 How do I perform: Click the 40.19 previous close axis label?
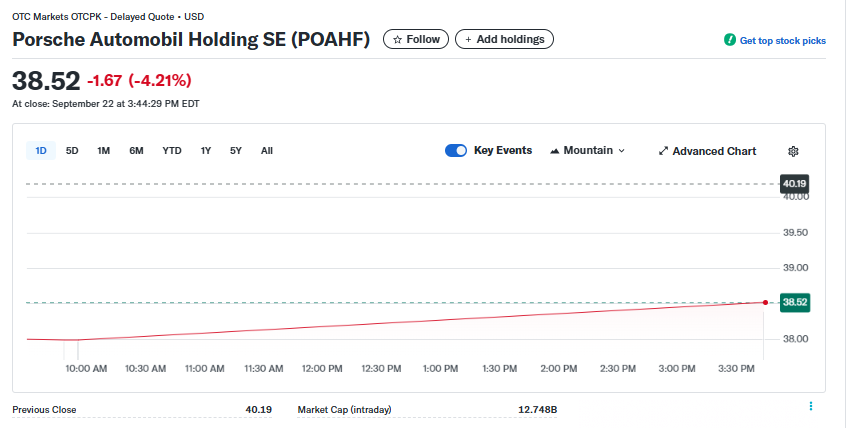tap(794, 184)
